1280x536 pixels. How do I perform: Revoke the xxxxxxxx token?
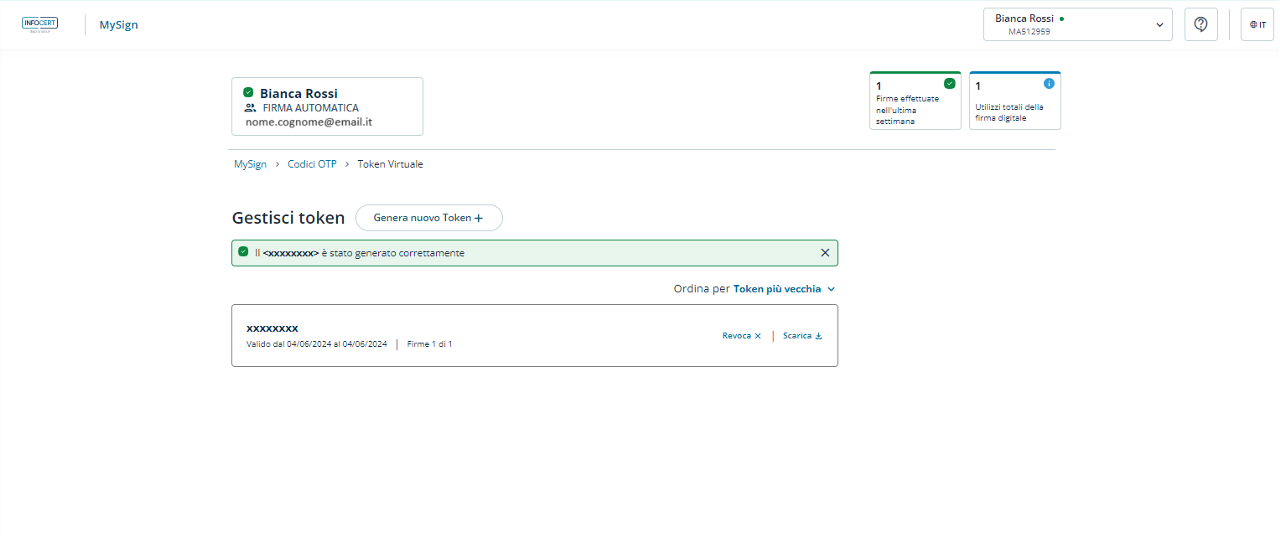[741, 336]
